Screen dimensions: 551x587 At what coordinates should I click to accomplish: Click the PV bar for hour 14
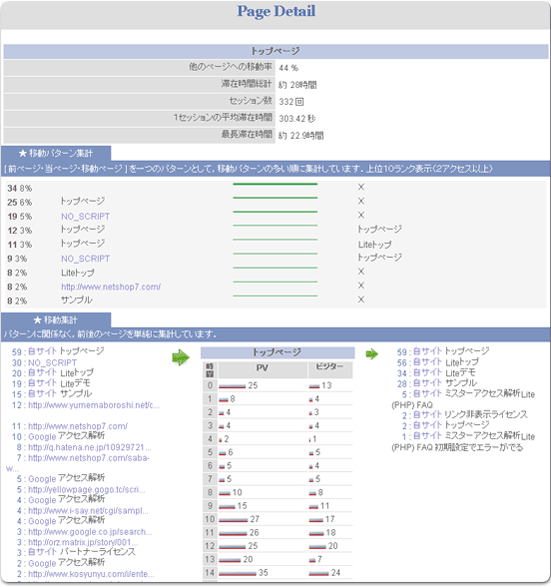point(237,574)
